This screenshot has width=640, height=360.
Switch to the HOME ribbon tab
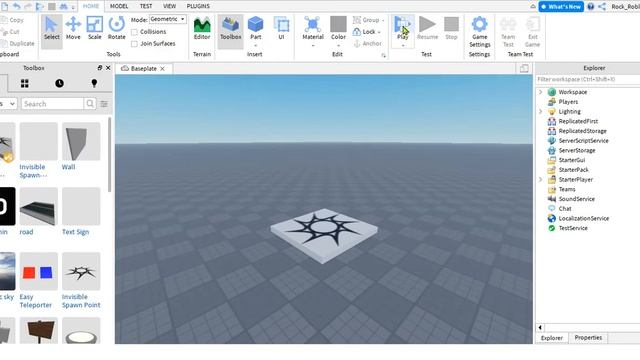pos(91,6)
